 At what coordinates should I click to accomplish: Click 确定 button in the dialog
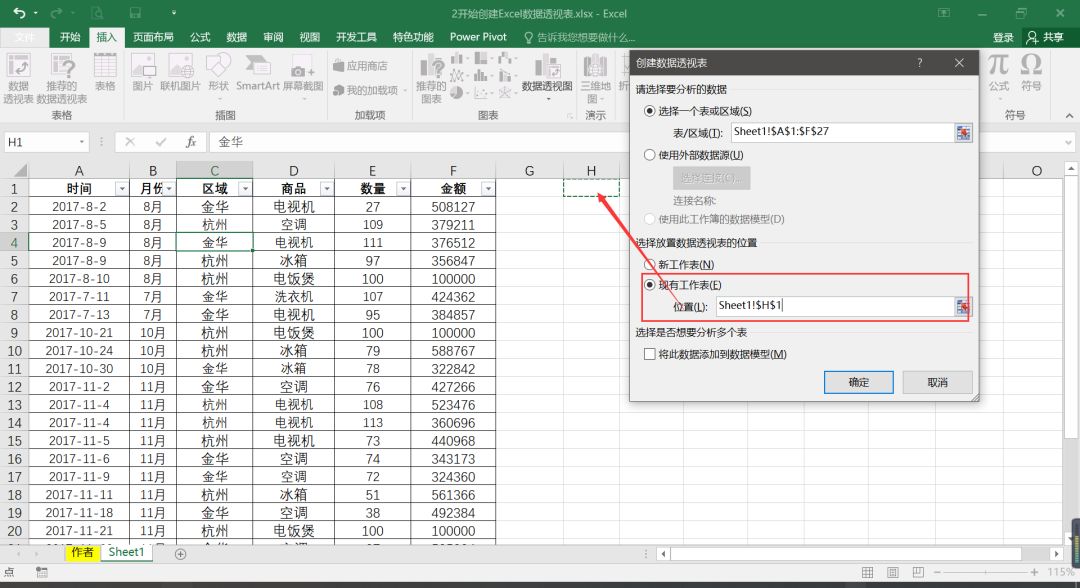[x=859, y=382]
